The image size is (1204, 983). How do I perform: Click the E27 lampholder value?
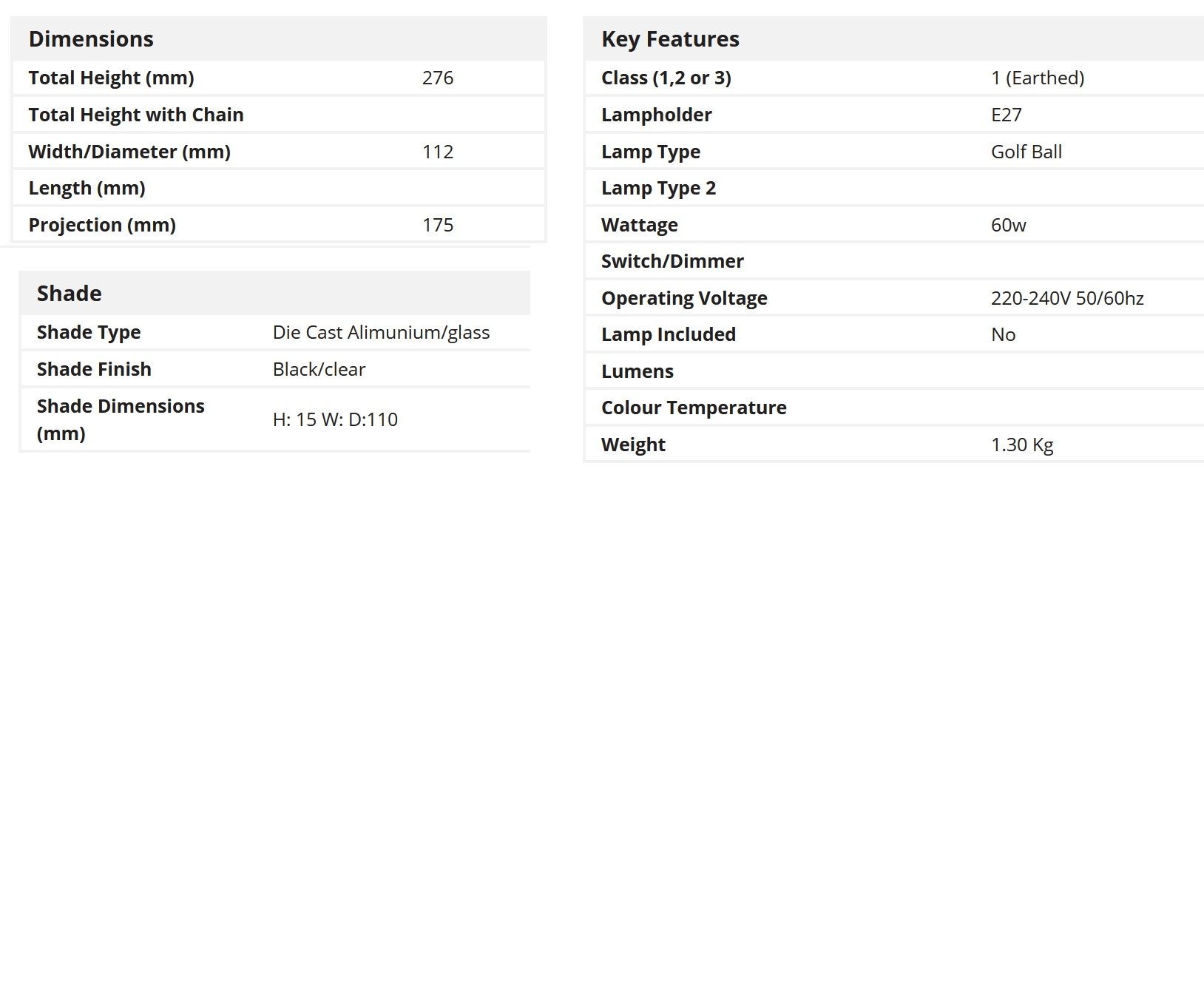tap(1007, 115)
